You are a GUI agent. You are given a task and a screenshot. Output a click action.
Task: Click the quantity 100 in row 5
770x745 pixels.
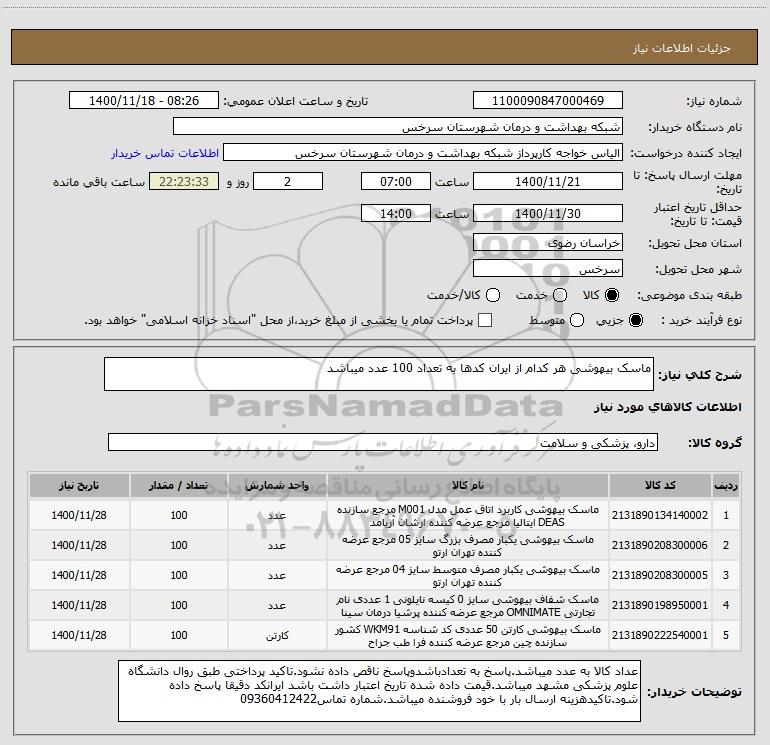[x=179, y=635]
